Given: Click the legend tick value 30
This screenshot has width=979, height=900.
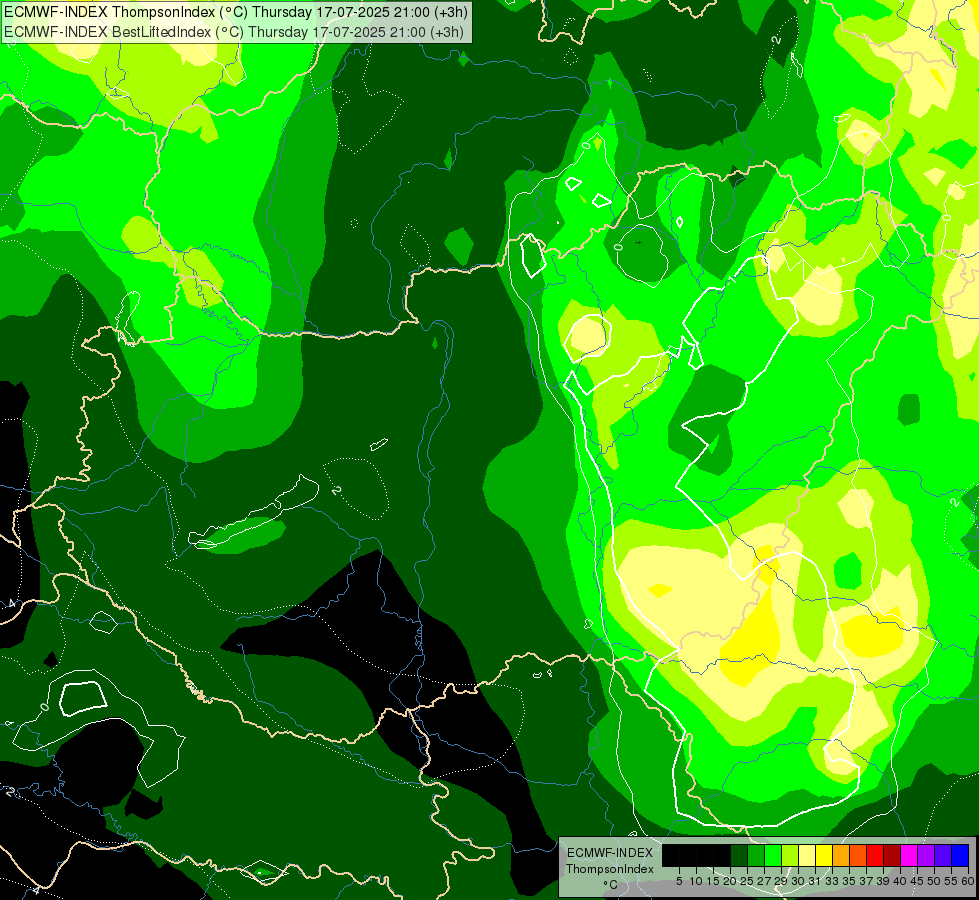Looking at the screenshot, I should coord(799,881).
